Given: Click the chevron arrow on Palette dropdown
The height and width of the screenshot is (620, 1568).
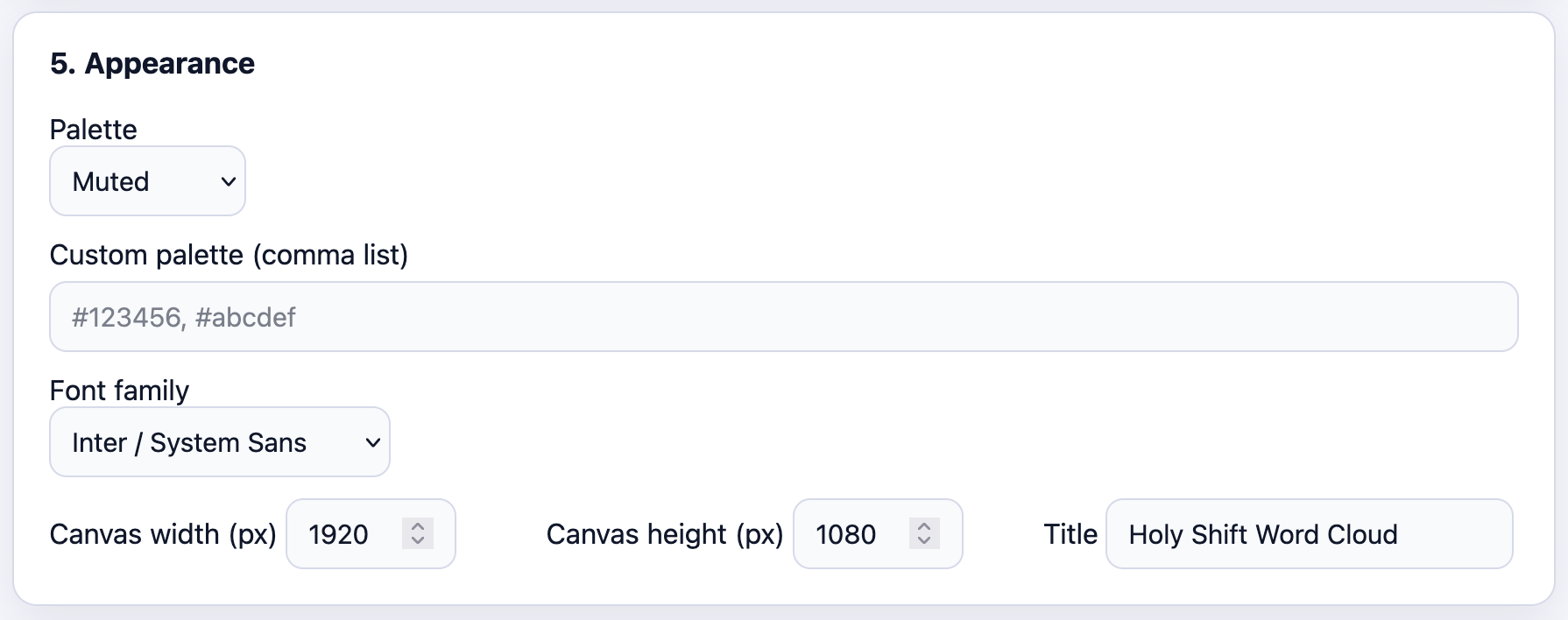Looking at the screenshot, I should pos(228,182).
